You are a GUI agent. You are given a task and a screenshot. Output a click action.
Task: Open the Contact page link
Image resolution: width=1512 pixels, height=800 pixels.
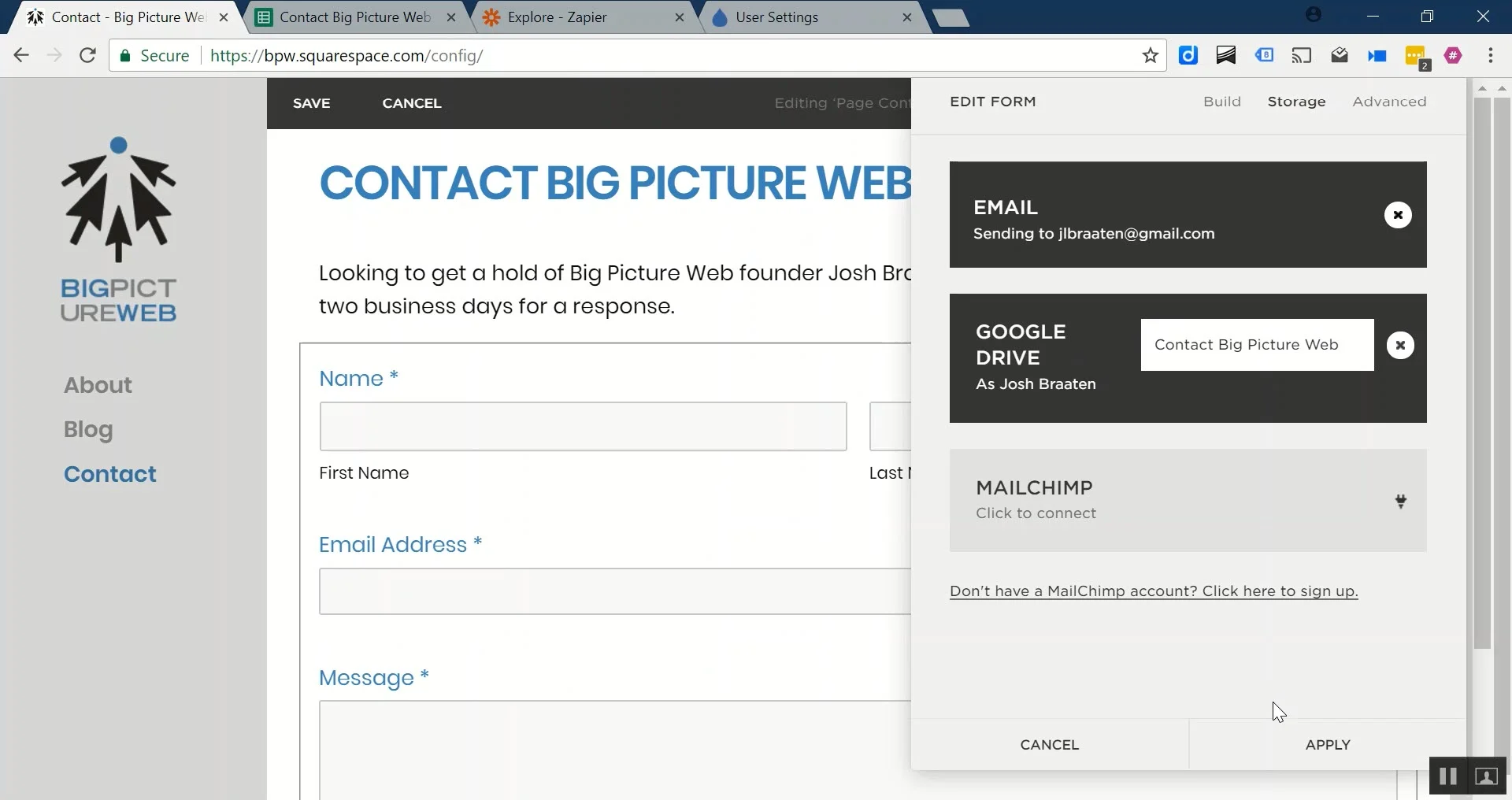(x=110, y=474)
